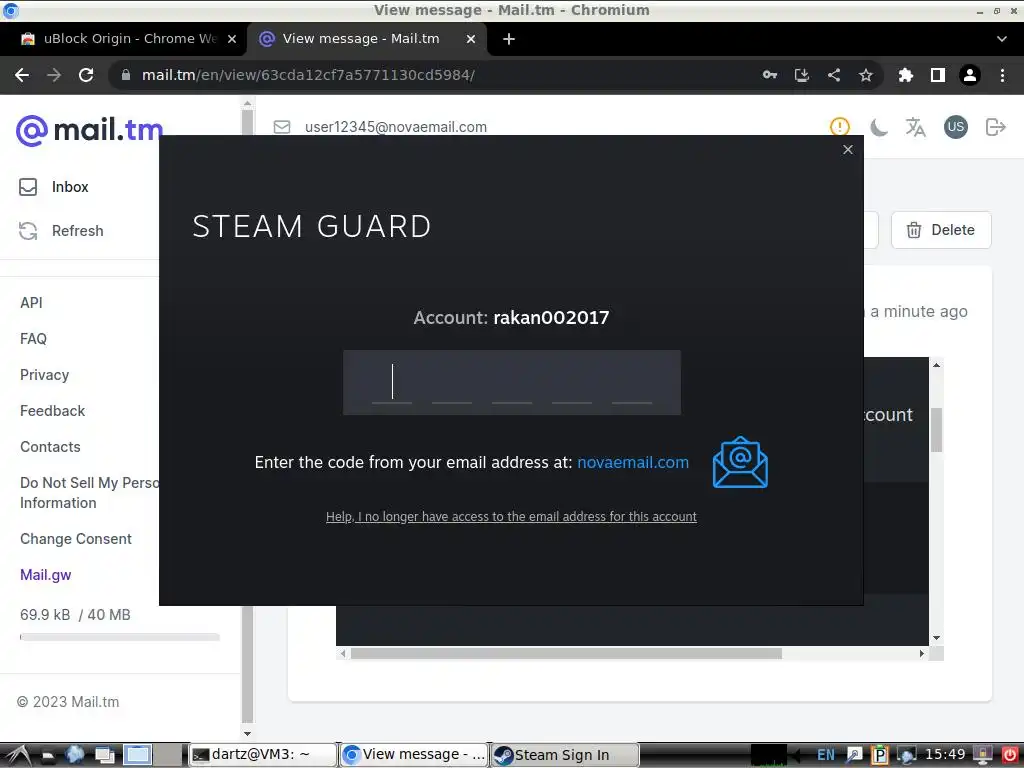
Task: Open the US account avatar
Action: (955, 127)
